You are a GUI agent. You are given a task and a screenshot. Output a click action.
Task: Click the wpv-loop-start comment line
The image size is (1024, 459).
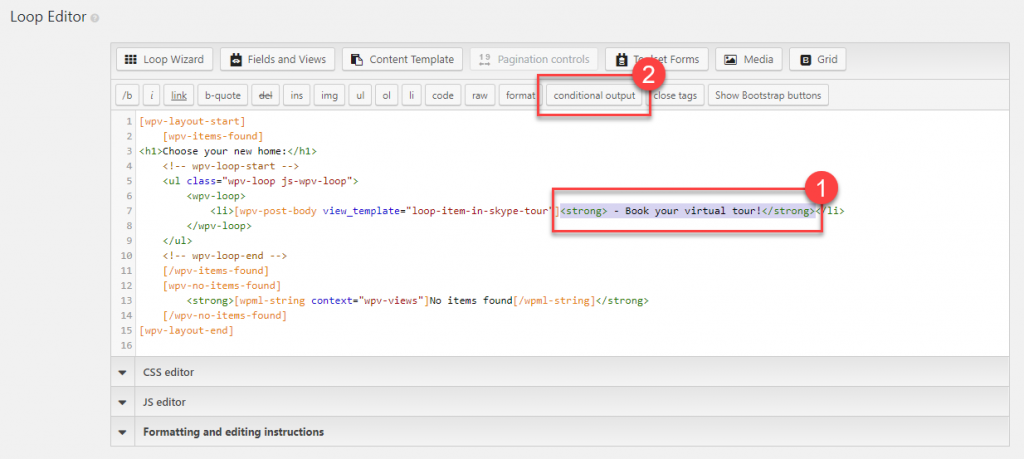231,166
